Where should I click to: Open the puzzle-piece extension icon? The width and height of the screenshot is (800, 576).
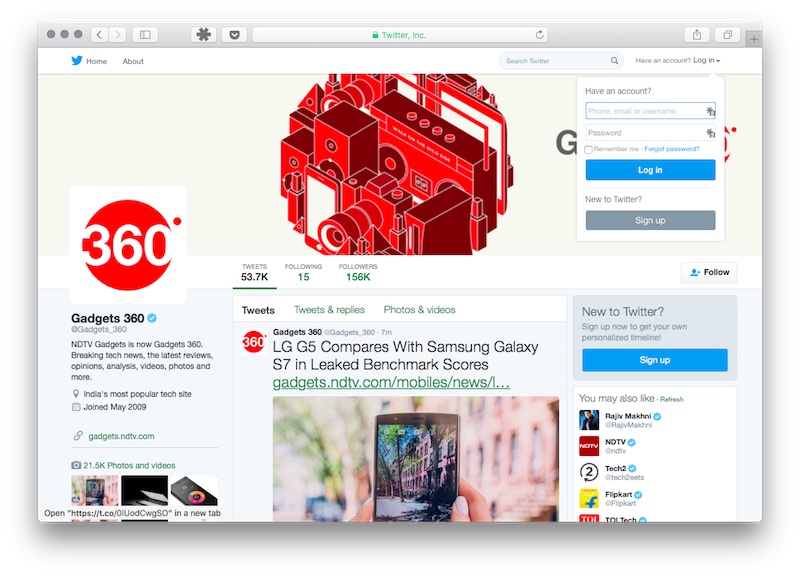pyautogui.click(x=204, y=35)
